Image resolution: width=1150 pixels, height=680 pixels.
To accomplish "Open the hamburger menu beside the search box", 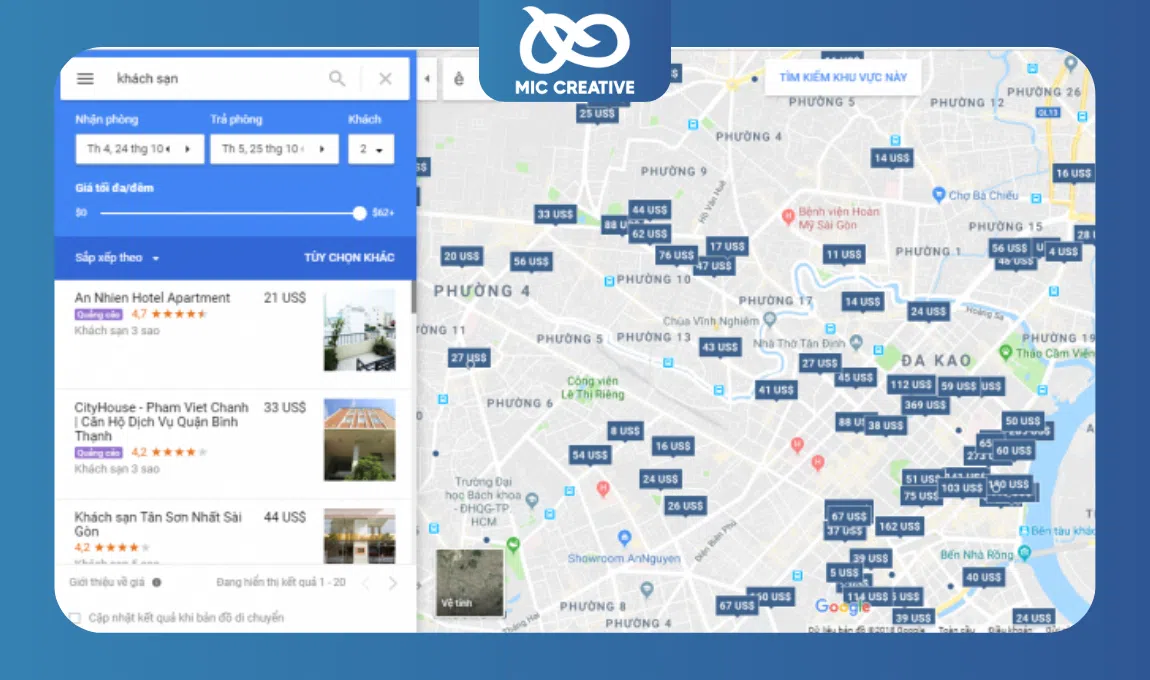I will click(85, 78).
